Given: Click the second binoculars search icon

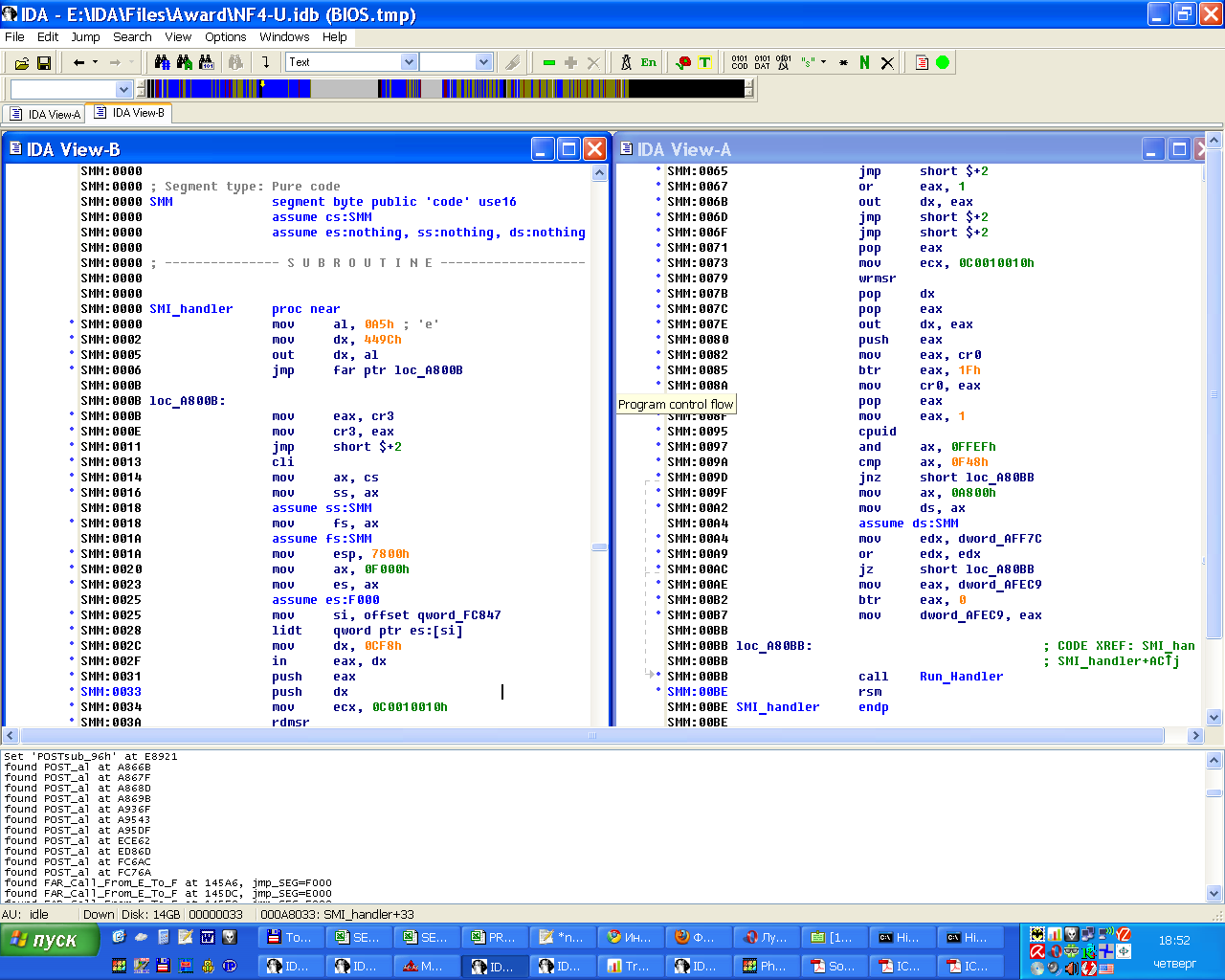Looking at the screenshot, I should click(185, 63).
